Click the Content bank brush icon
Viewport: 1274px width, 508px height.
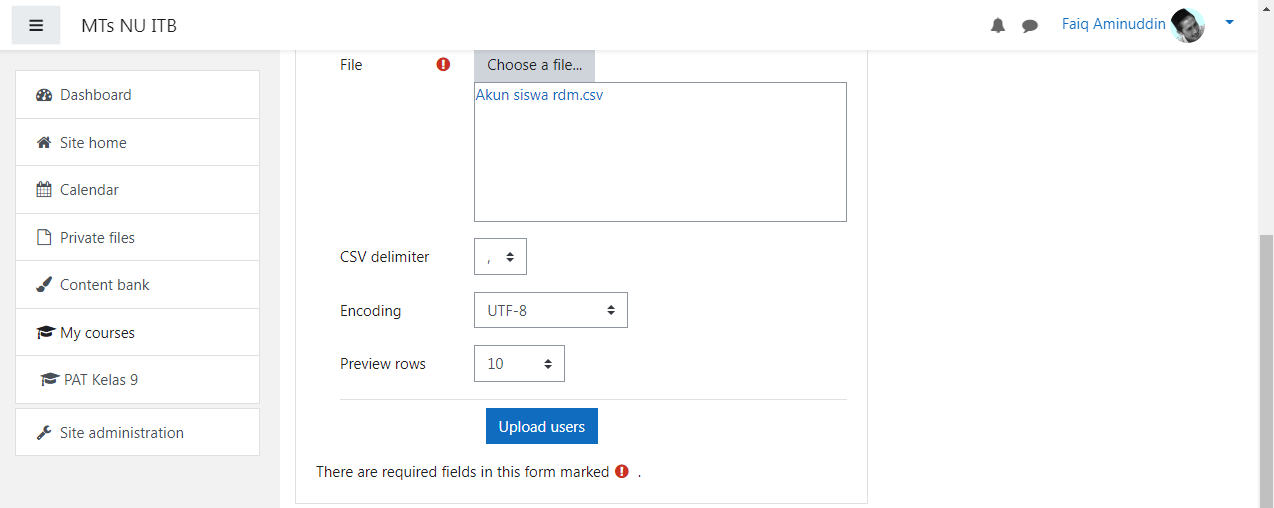click(44, 285)
